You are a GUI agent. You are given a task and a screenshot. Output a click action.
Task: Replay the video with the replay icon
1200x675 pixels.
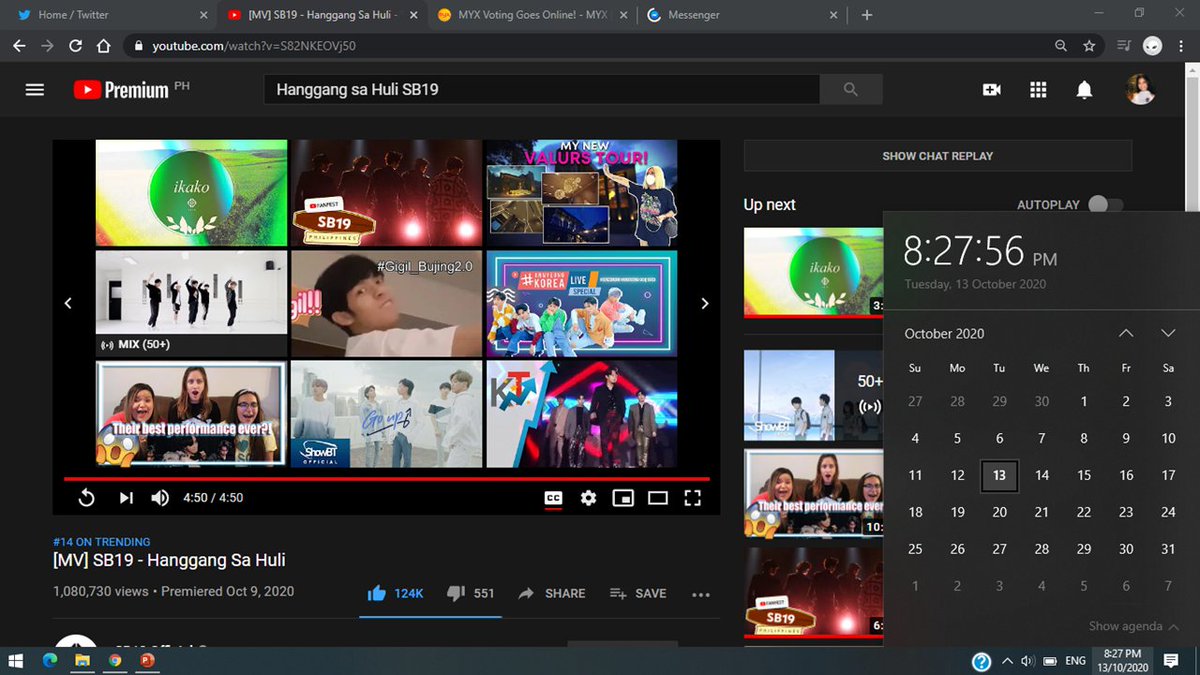pos(86,497)
